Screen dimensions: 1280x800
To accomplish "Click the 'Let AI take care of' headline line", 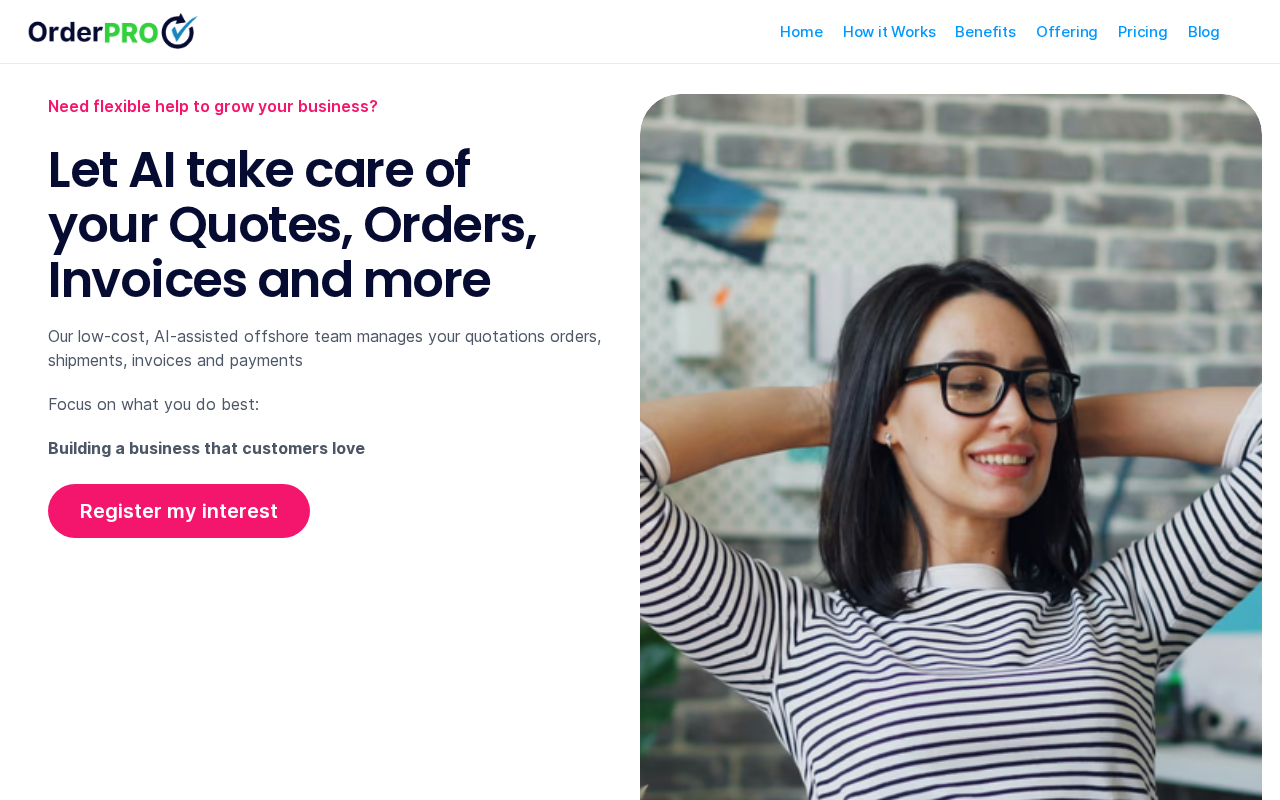I will click(x=259, y=170).
